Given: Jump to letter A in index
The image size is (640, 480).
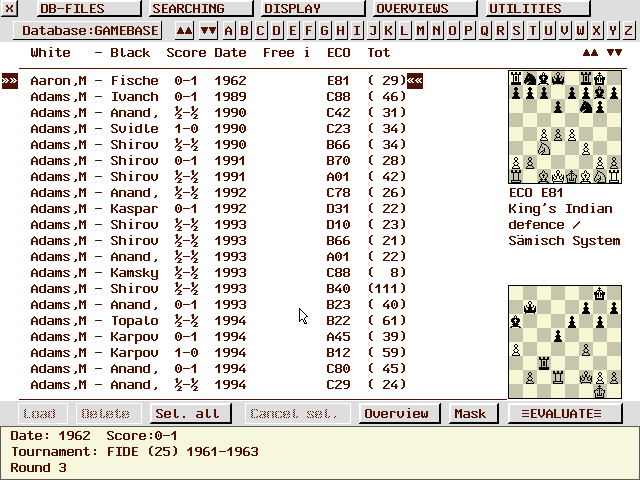Looking at the screenshot, I should pyautogui.click(x=229, y=31).
